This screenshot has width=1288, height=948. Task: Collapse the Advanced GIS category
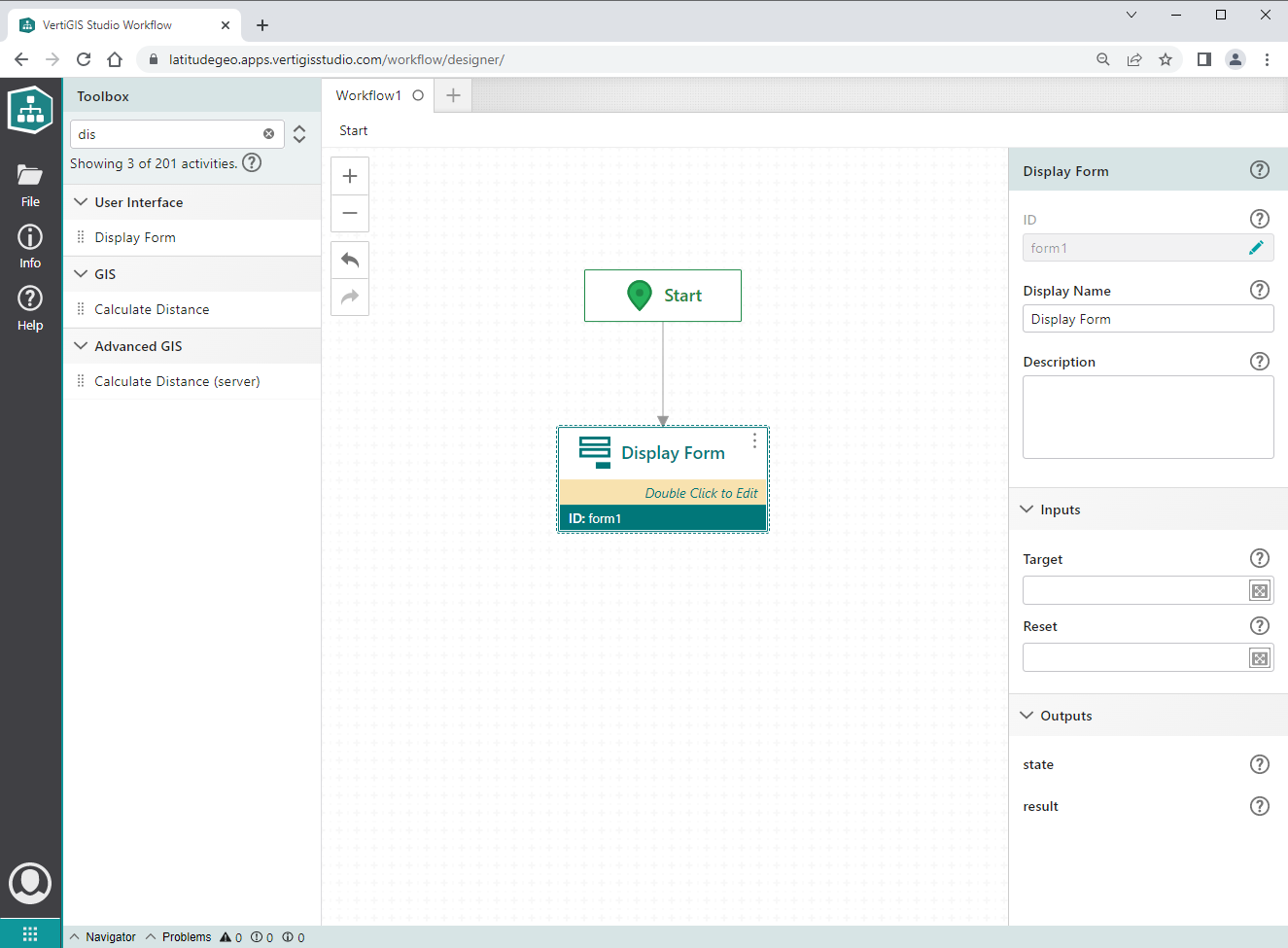(x=82, y=346)
